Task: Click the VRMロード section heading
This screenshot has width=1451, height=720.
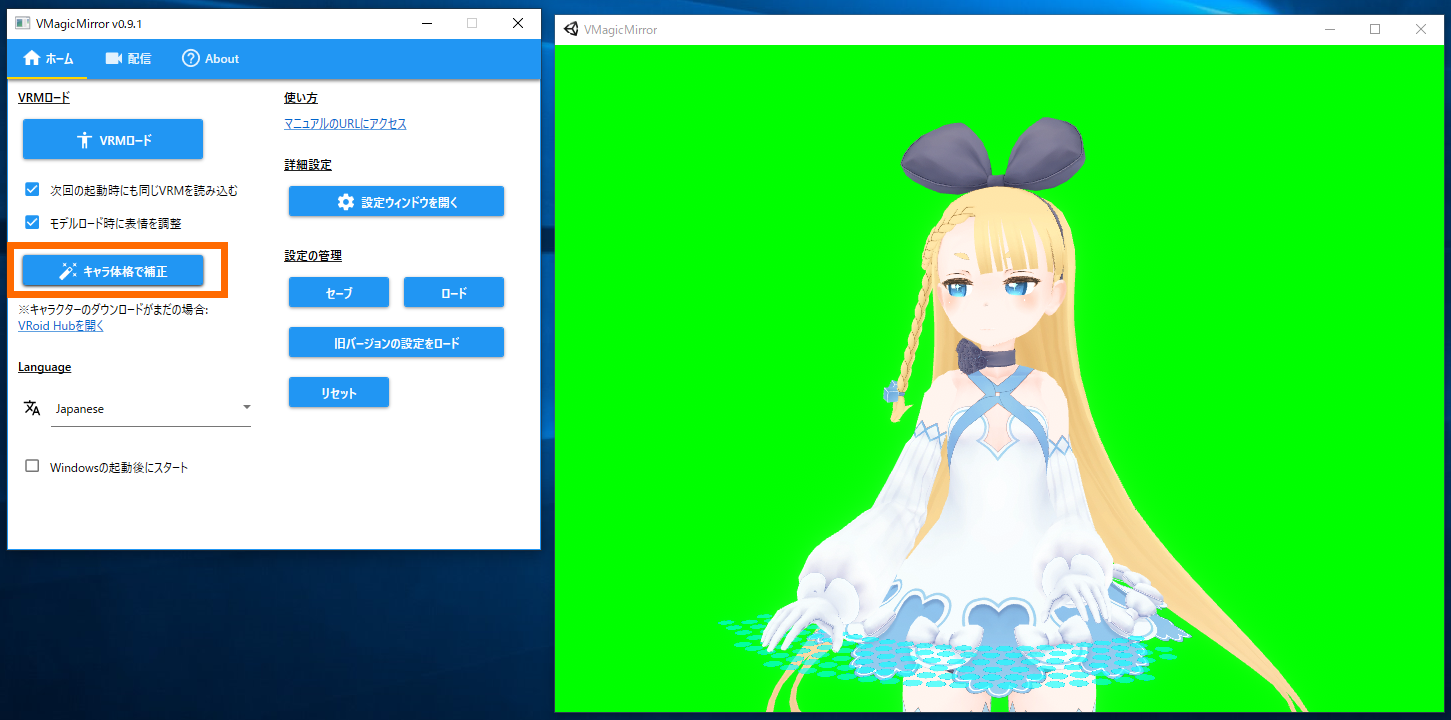Action: 44,98
